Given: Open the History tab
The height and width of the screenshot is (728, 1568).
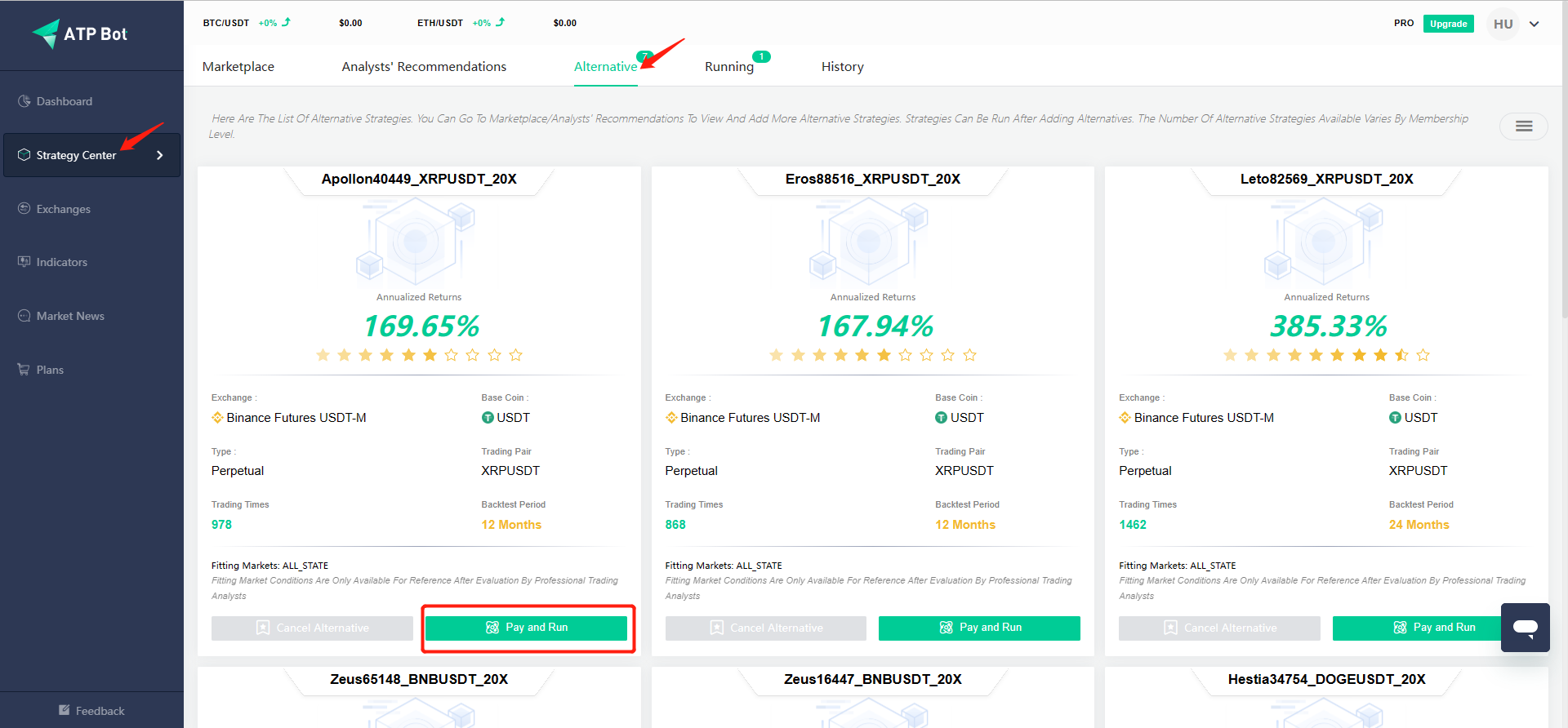Looking at the screenshot, I should coord(843,67).
